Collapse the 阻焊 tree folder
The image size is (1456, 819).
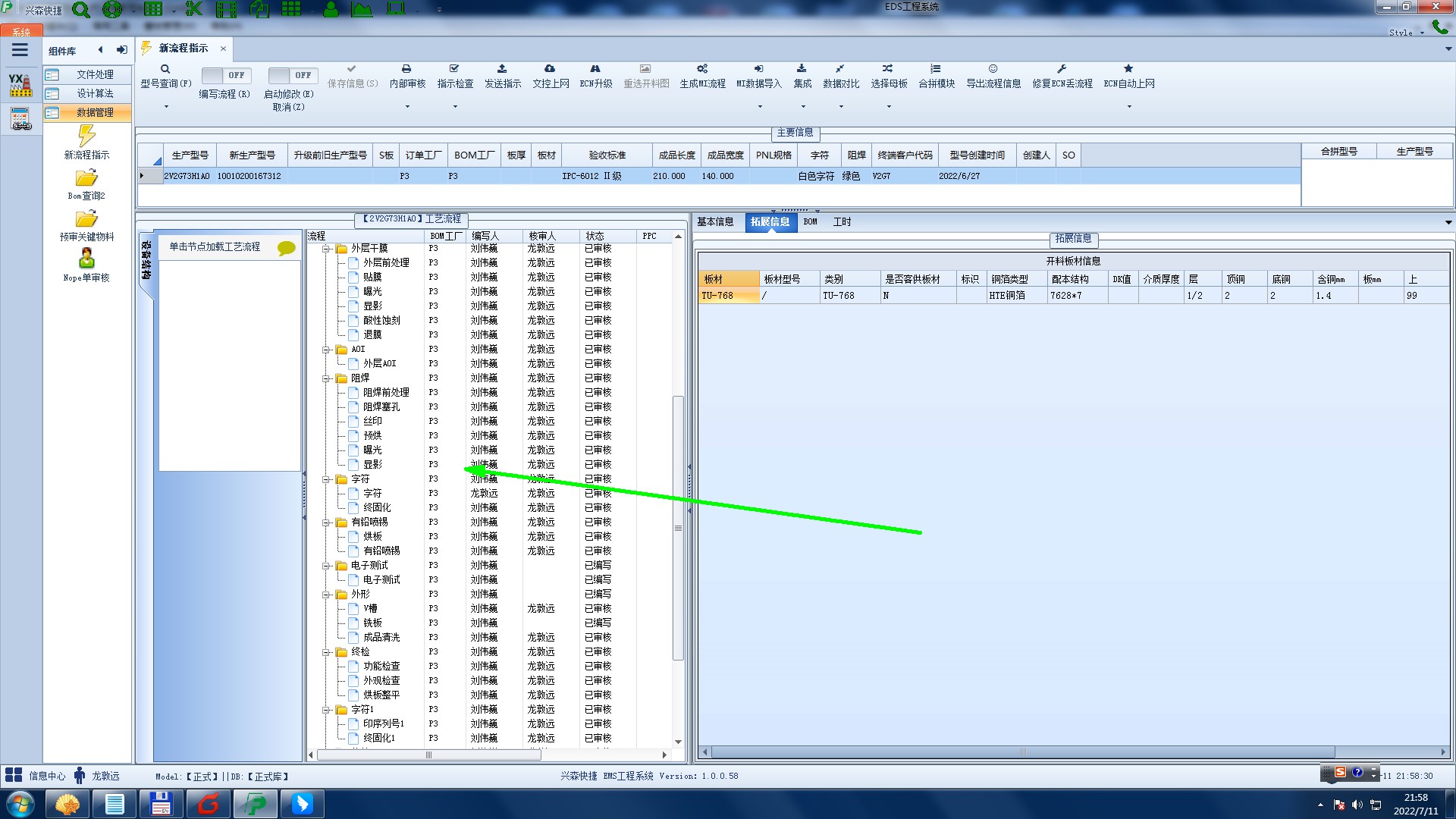pos(326,378)
